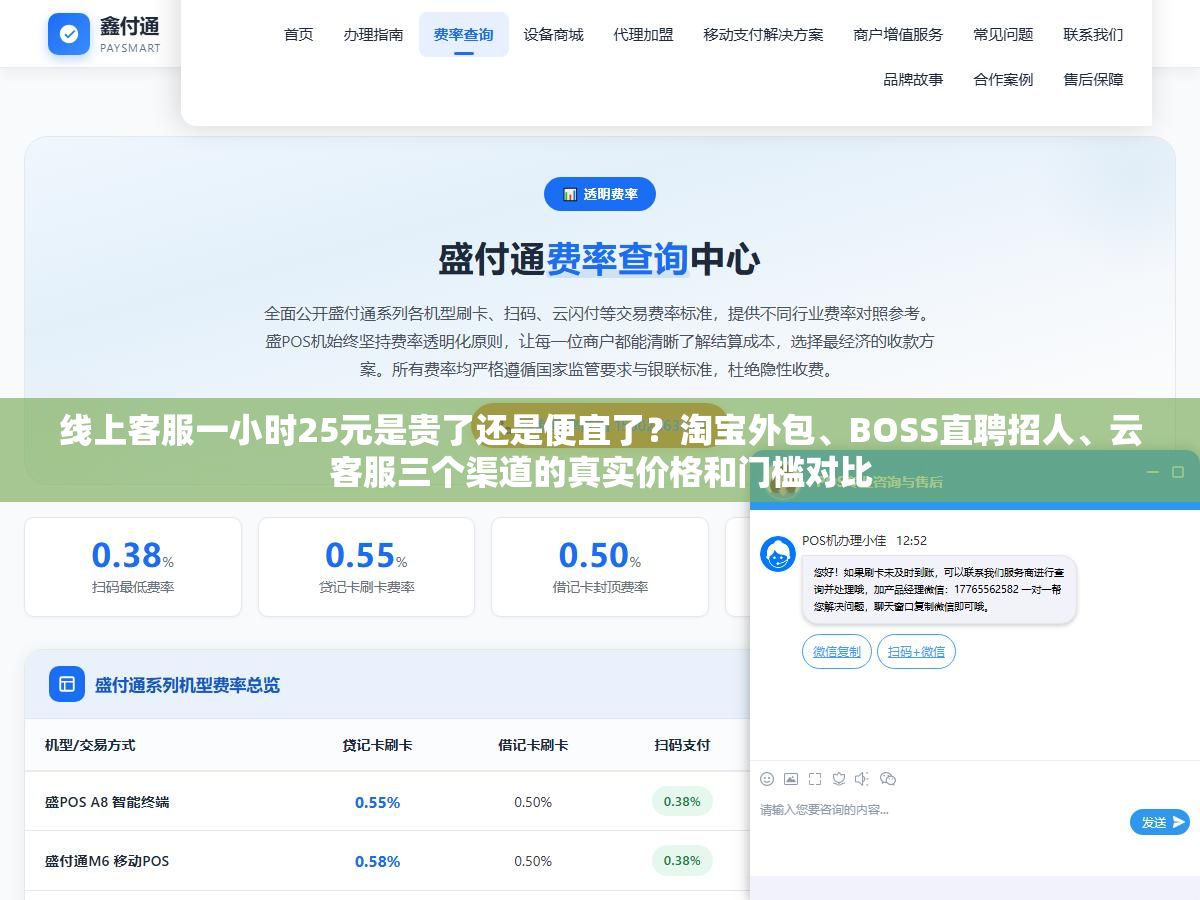Open the 办理指南 menu item
Image resolution: width=1200 pixels, height=900 pixels.
[373, 34]
